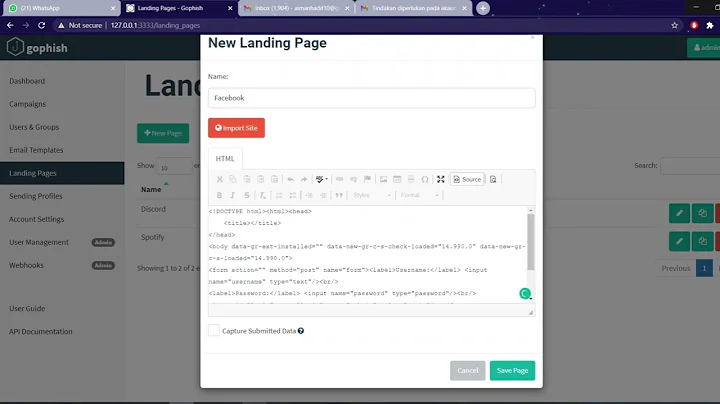This screenshot has width=720, height=404.
Task: Select the HTML tab
Action: tap(225, 158)
